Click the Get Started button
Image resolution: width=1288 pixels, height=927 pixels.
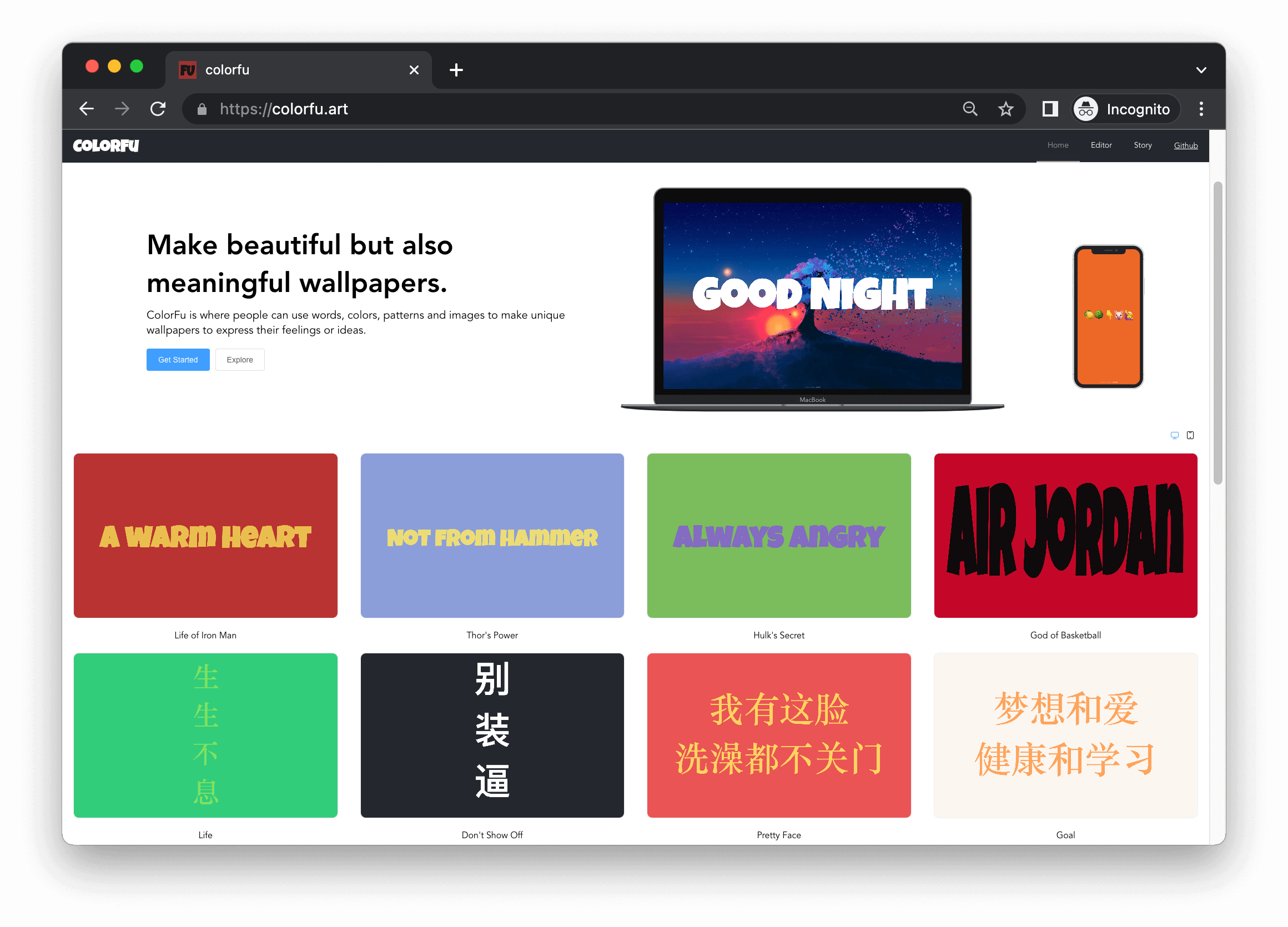[x=178, y=360]
